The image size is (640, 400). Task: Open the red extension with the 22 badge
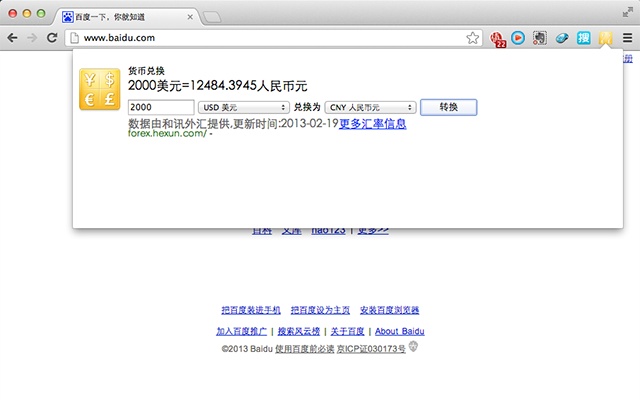pyautogui.click(x=498, y=39)
